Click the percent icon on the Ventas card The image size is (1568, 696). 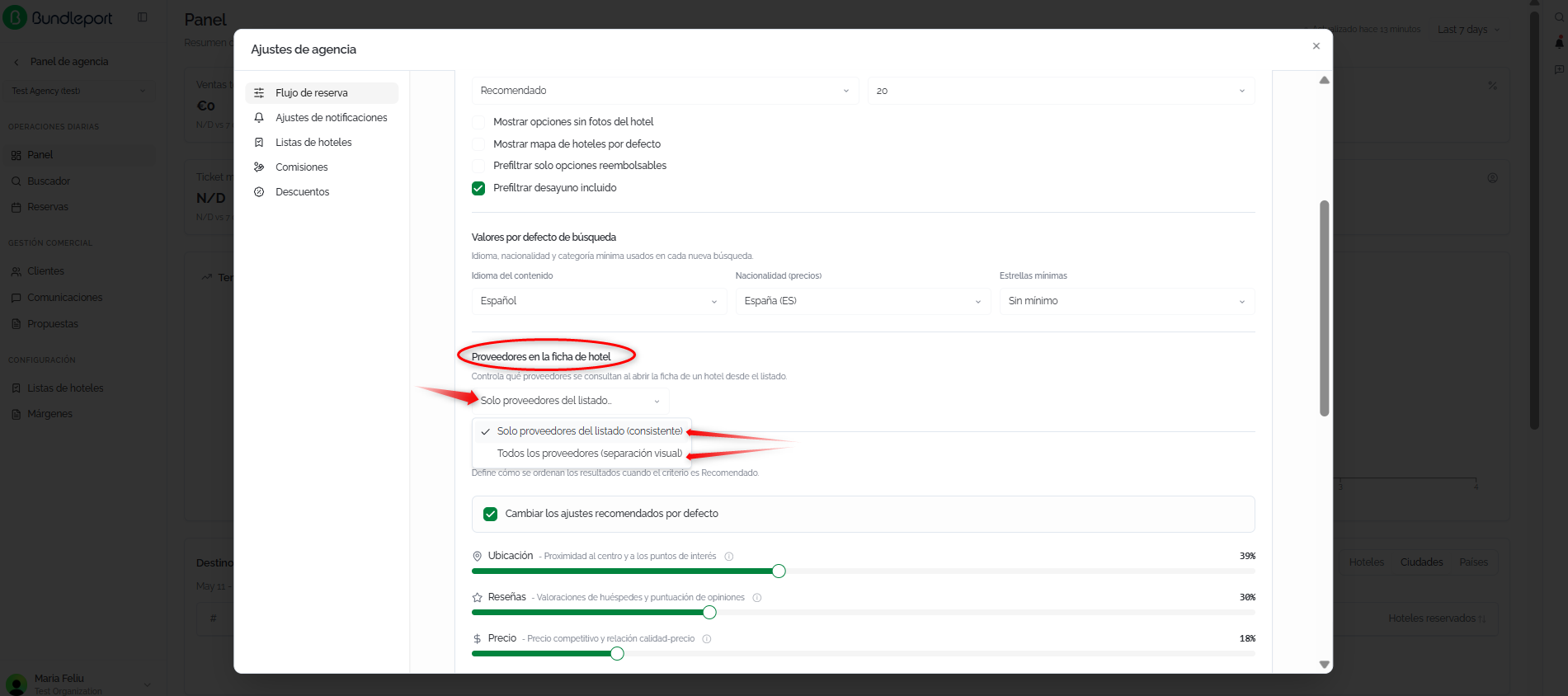point(1492,86)
